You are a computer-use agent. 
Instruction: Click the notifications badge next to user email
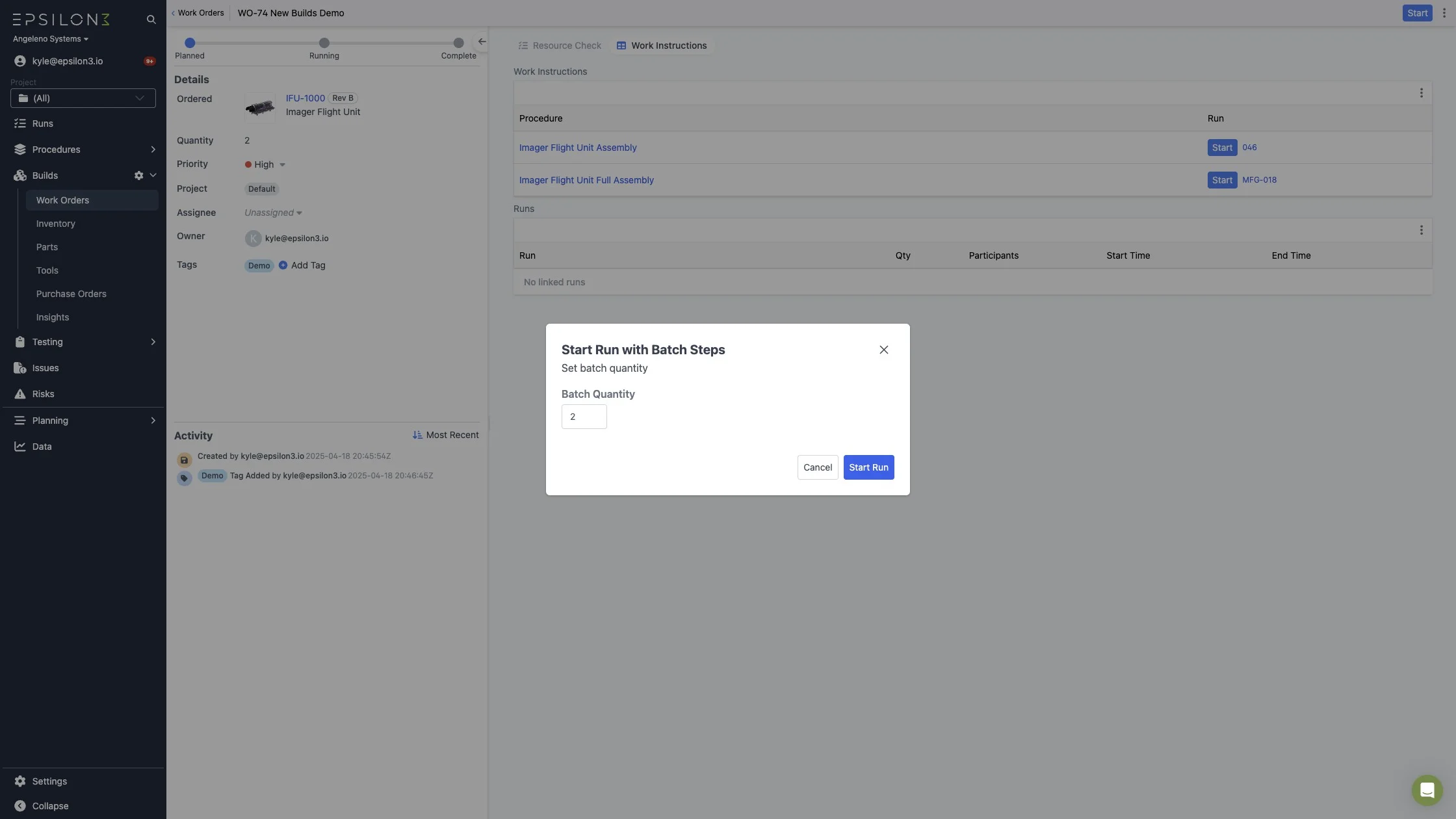[x=149, y=61]
